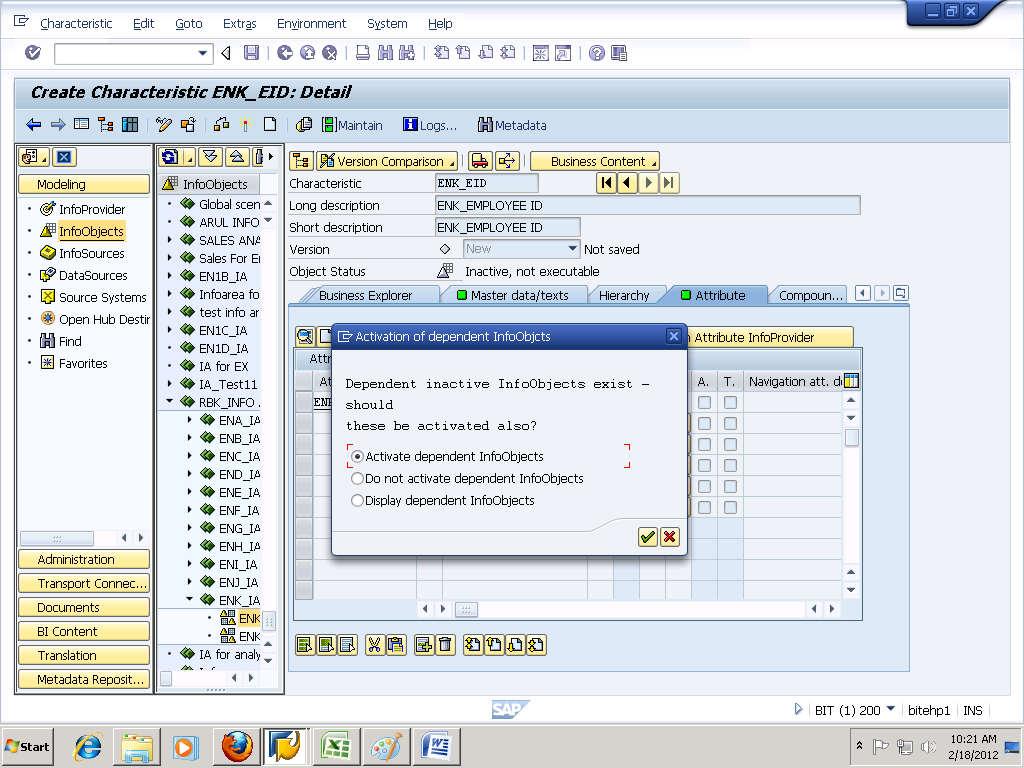Select Display dependent InfoObjects option
1024x768 pixels.
357,501
